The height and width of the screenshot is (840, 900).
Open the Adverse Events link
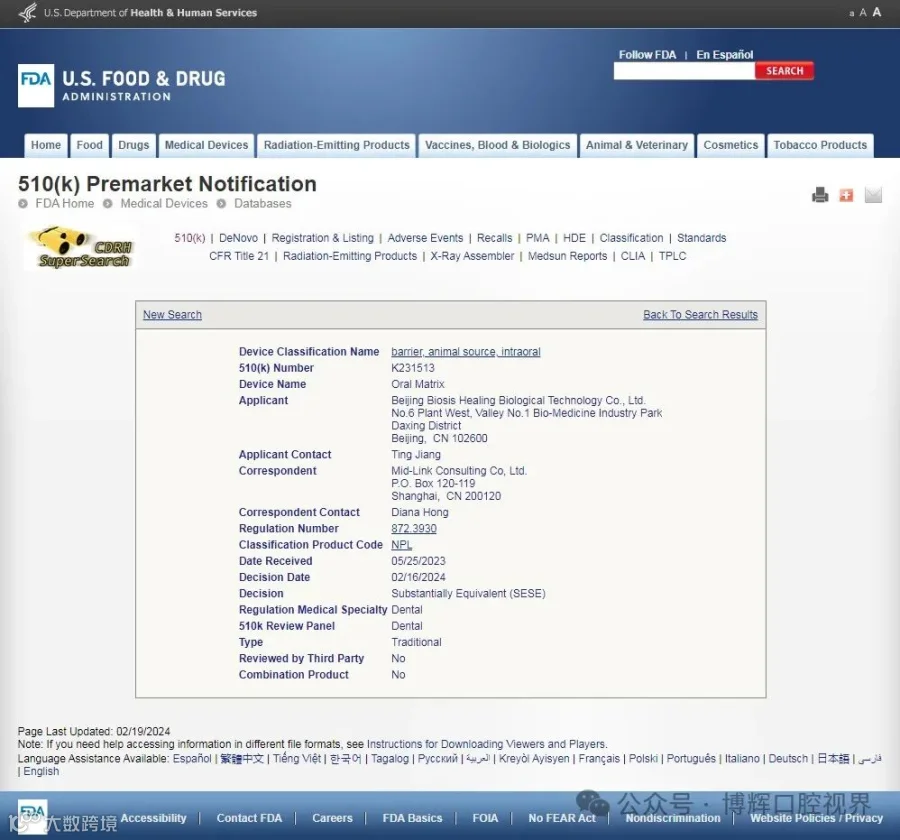pyautogui.click(x=425, y=238)
